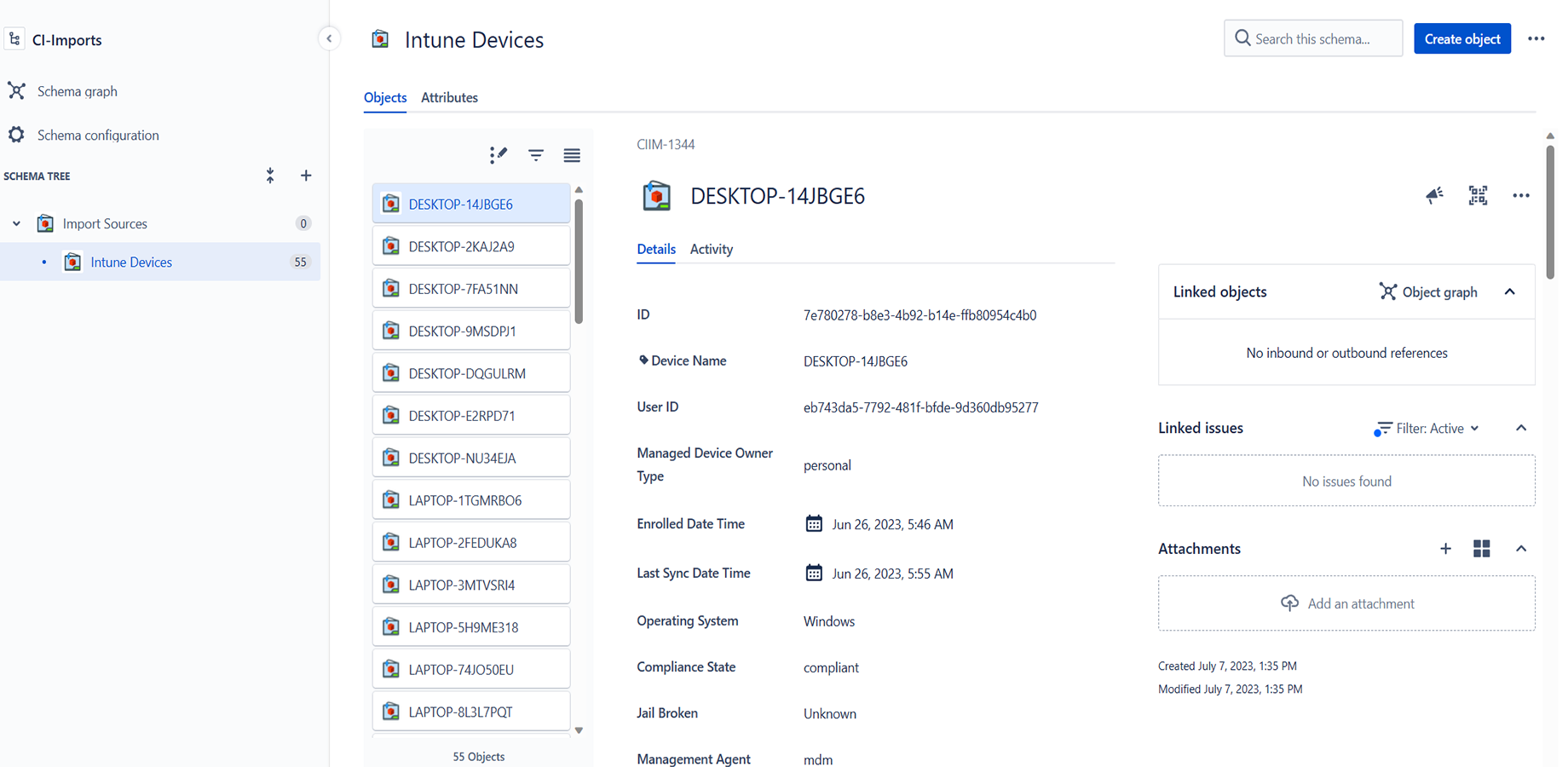The image size is (1568, 767).
Task: Open bulk edit tool above the object list
Action: pyautogui.click(x=499, y=154)
